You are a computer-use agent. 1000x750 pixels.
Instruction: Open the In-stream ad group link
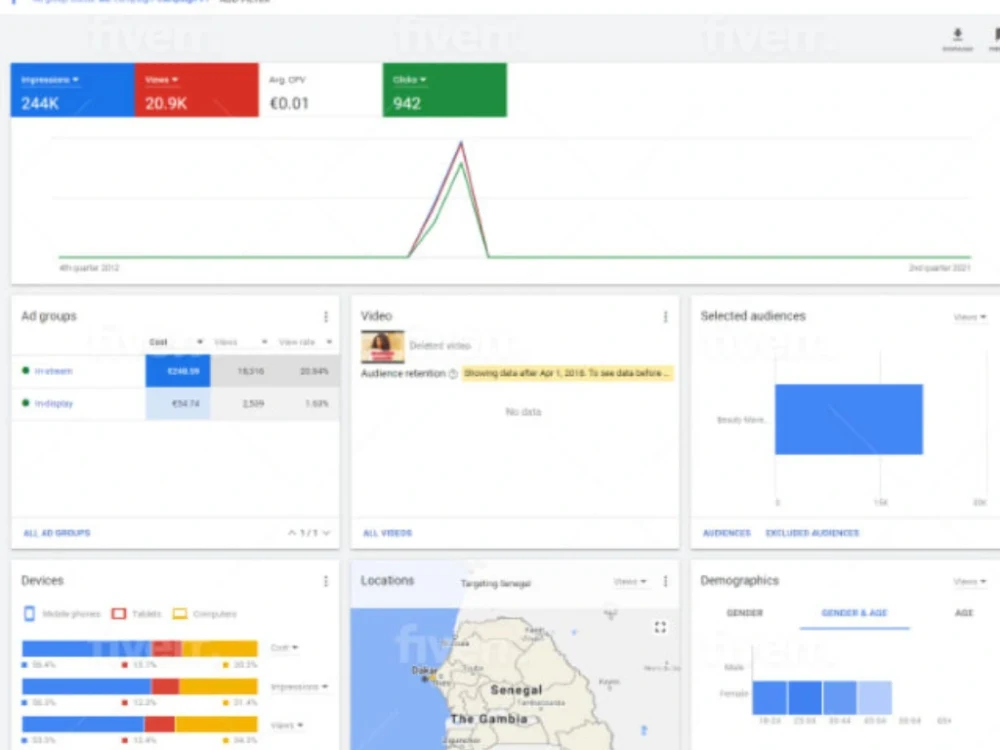click(x=54, y=371)
